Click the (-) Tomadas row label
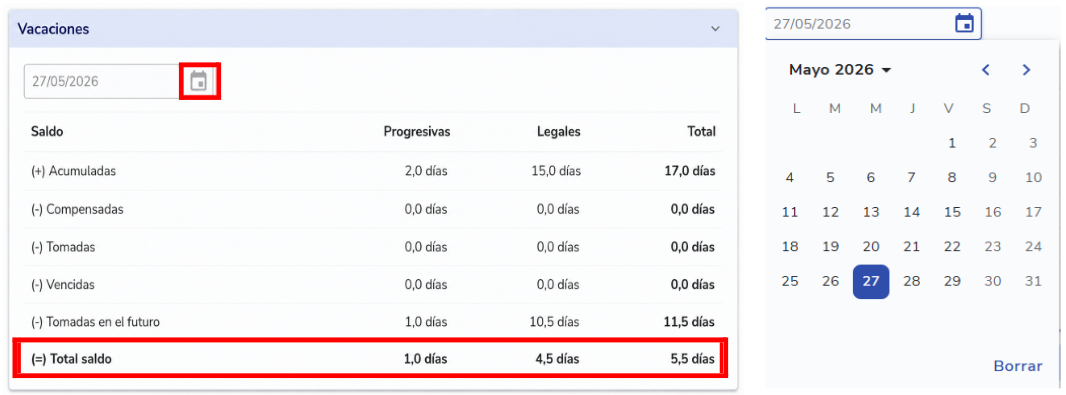 pyautogui.click(x=63, y=247)
